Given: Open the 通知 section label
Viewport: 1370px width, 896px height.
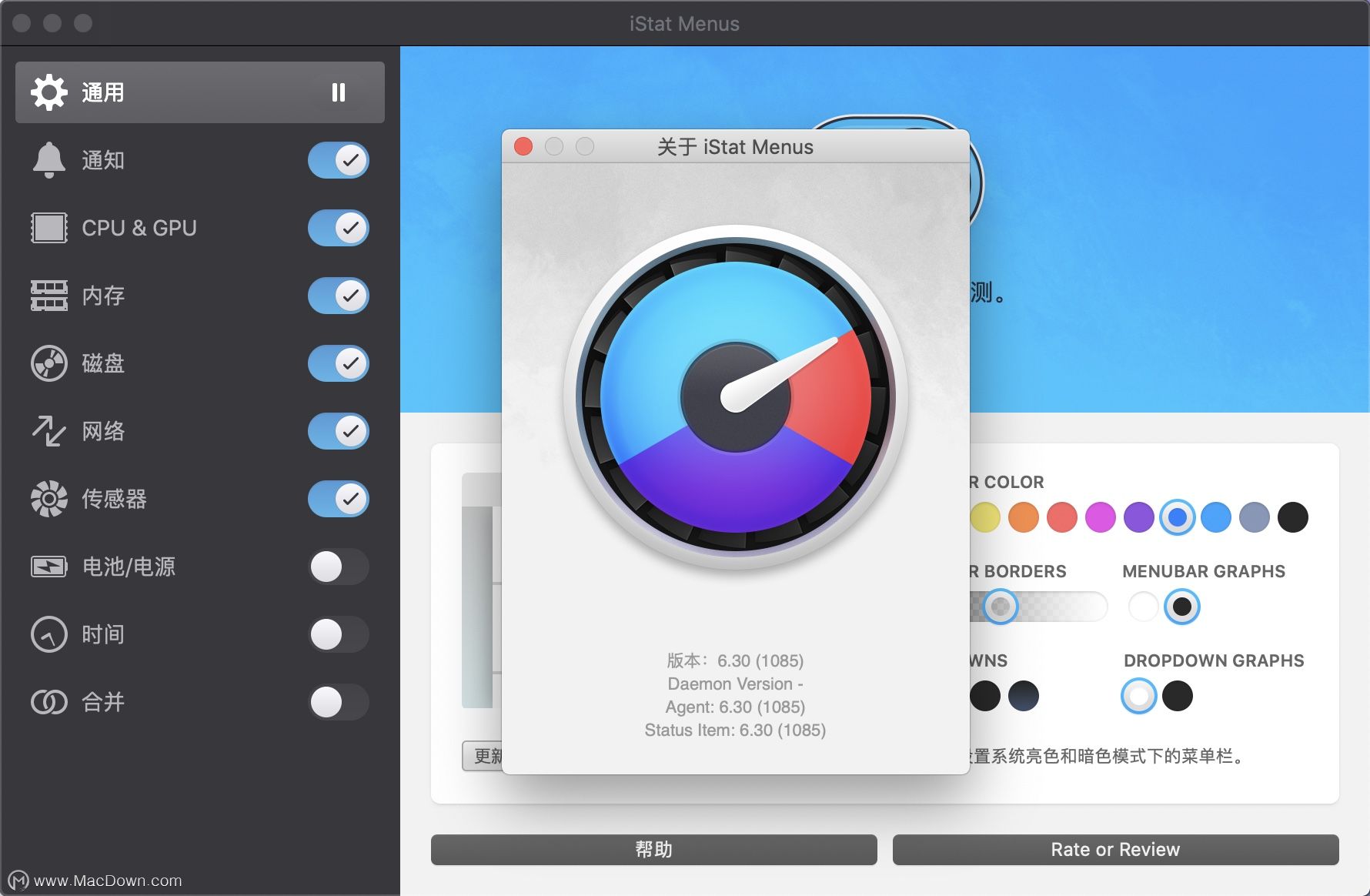Looking at the screenshot, I should tap(103, 160).
